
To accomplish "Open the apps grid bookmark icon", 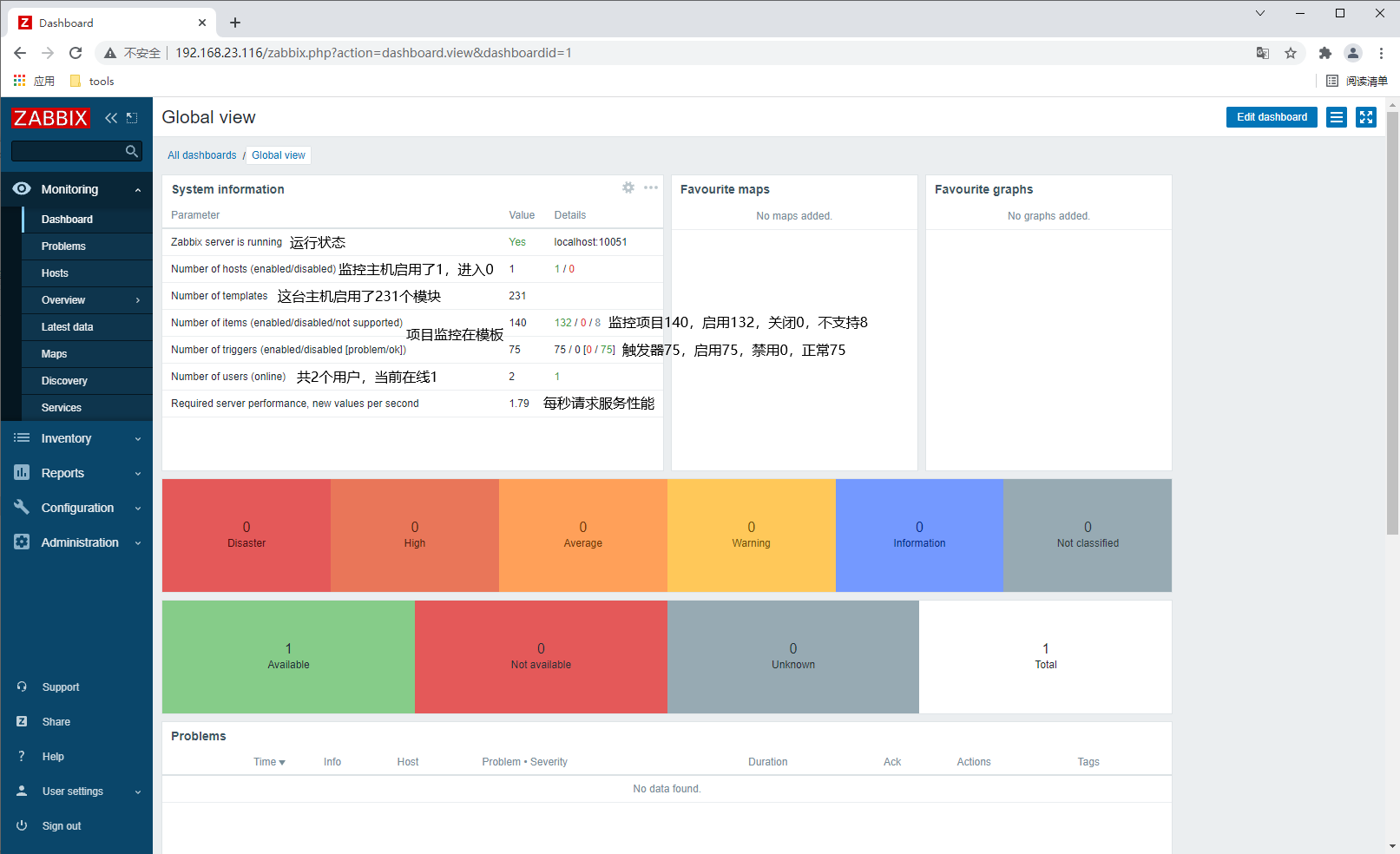I will point(20,81).
